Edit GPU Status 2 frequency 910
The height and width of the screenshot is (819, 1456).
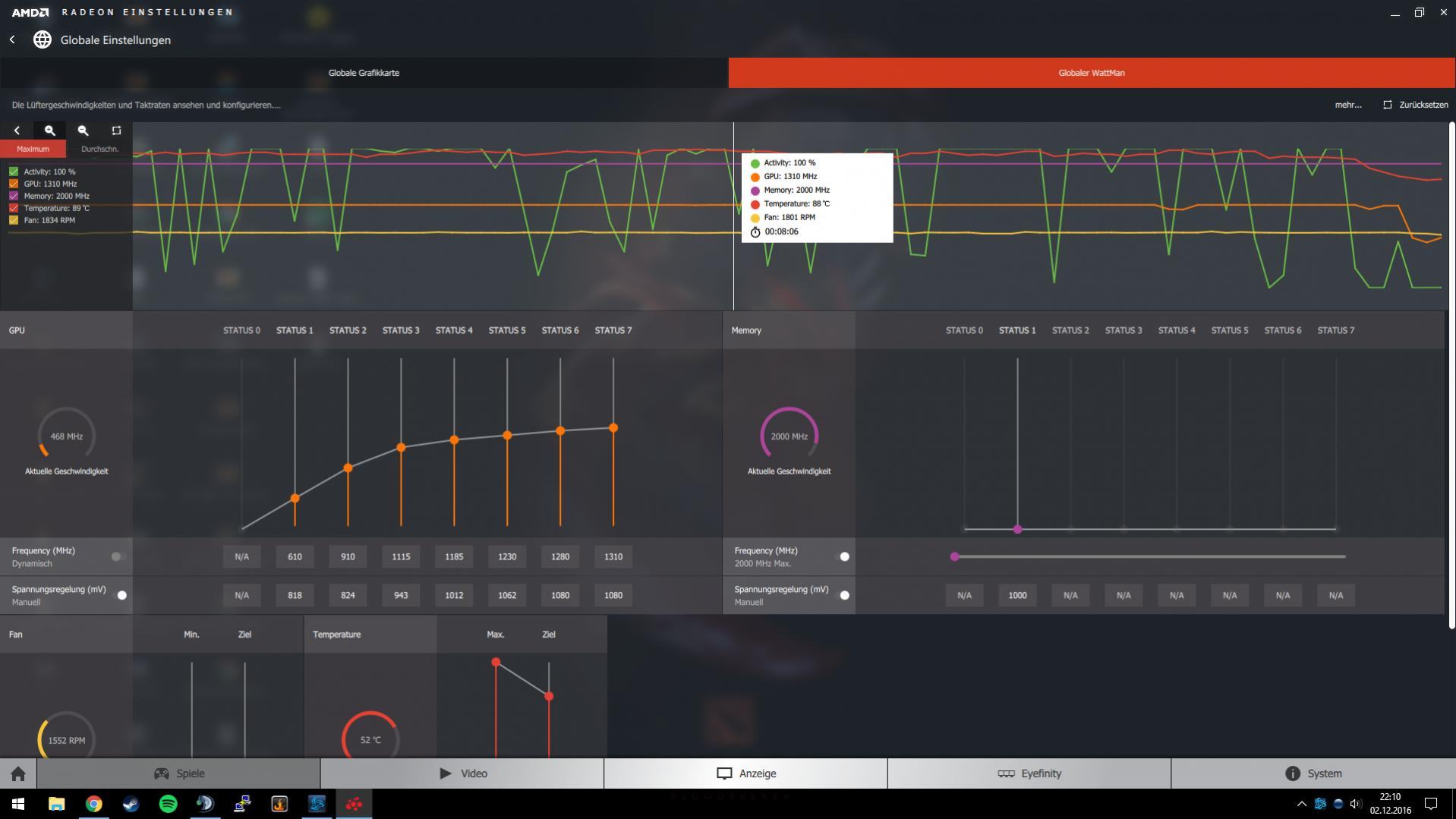pyautogui.click(x=348, y=556)
